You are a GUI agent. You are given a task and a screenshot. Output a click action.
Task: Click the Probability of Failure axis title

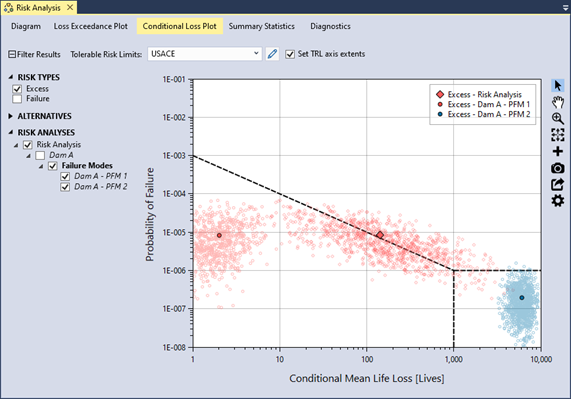pyautogui.click(x=150, y=214)
